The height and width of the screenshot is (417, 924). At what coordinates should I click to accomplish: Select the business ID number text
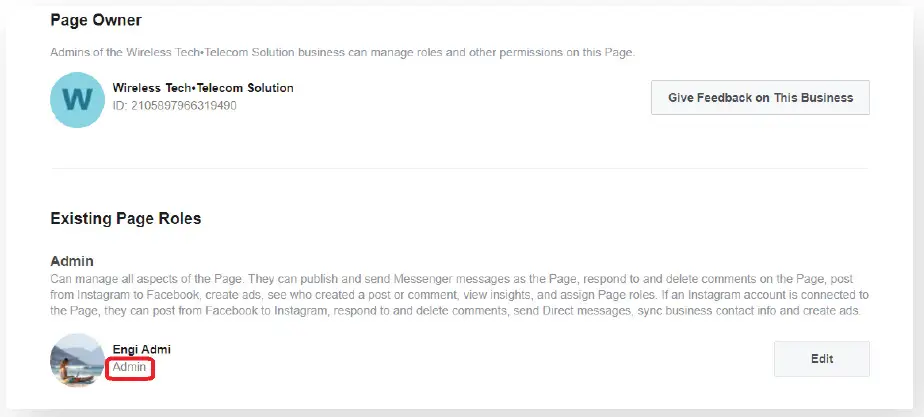175,105
